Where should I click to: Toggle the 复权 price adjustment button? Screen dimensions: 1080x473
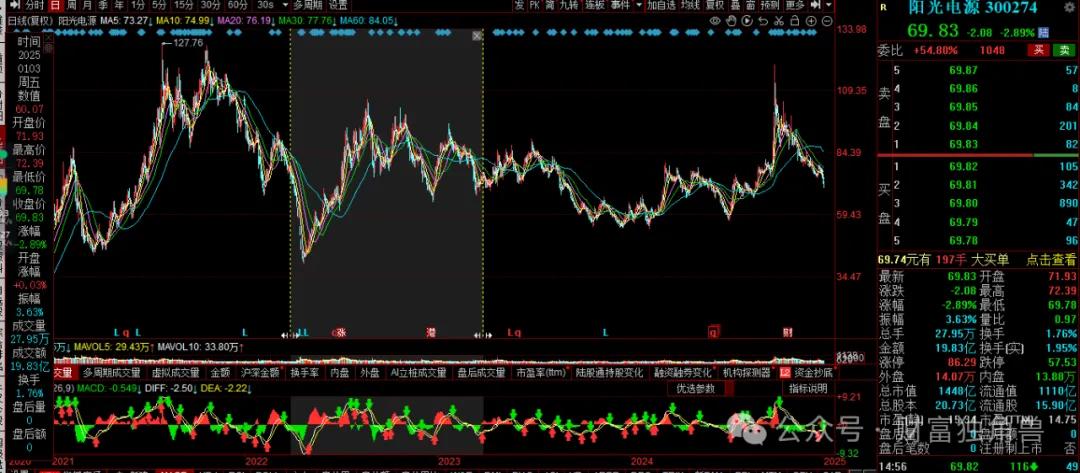pyautogui.click(x=715, y=5)
